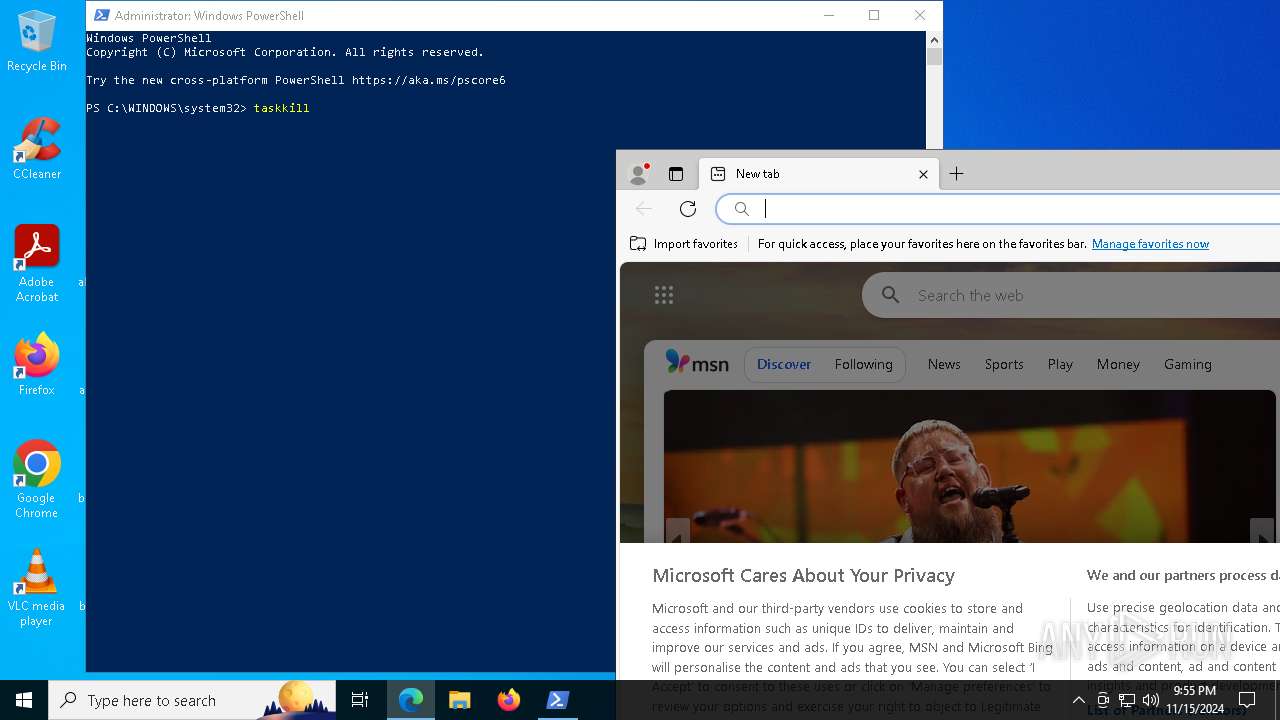Click the Edge back arrow
The width and height of the screenshot is (1280, 720).
click(x=644, y=208)
